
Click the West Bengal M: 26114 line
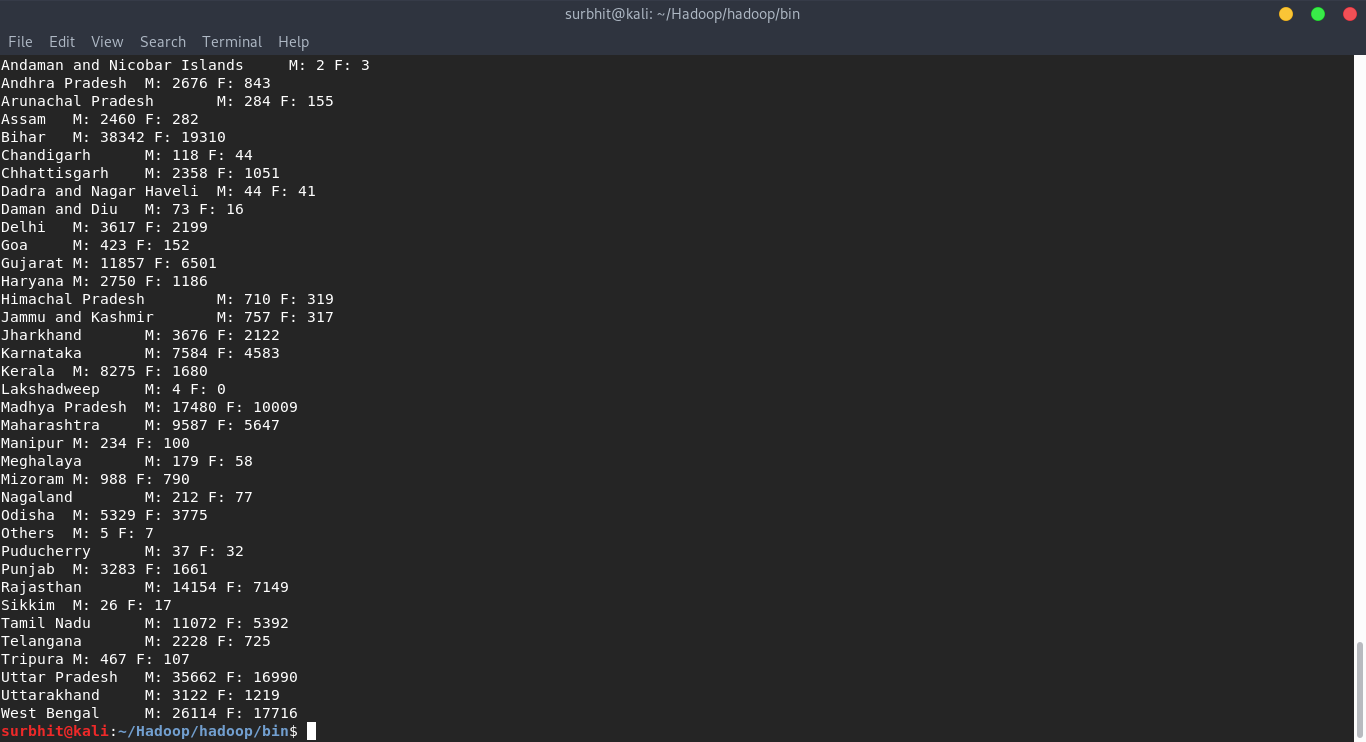[149, 713]
